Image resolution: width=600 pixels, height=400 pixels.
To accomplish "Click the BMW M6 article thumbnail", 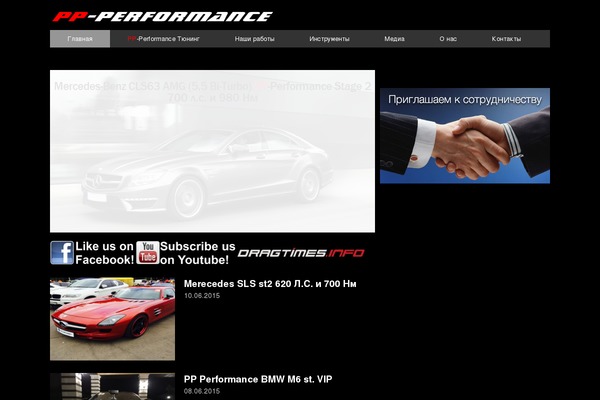I will pos(112,387).
